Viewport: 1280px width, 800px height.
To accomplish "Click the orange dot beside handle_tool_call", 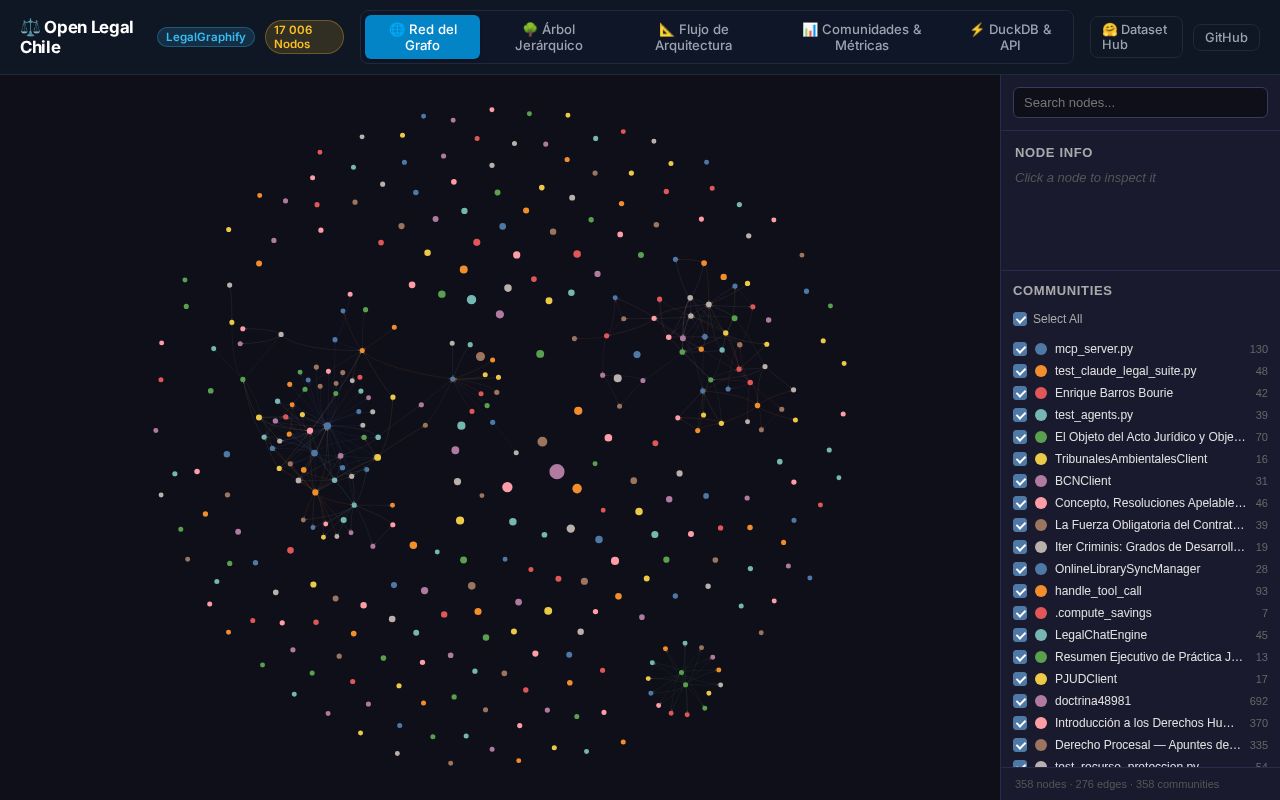I will pos(1041,591).
